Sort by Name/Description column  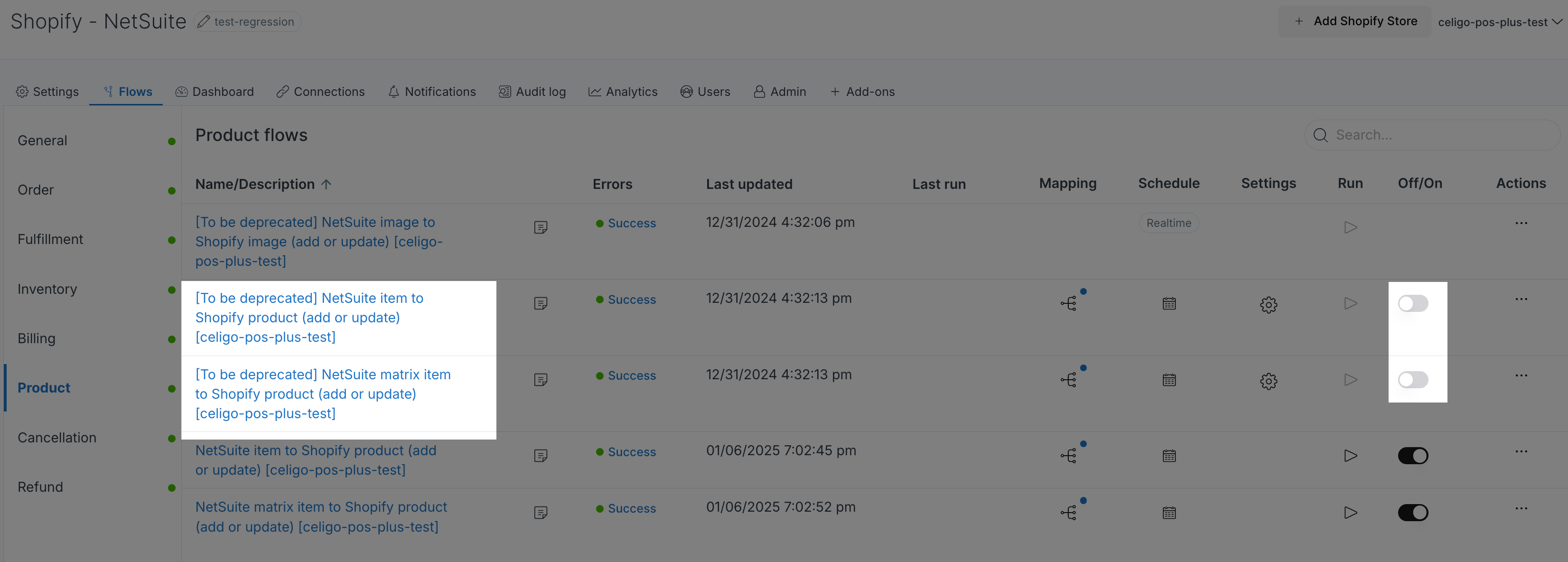[x=263, y=184]
